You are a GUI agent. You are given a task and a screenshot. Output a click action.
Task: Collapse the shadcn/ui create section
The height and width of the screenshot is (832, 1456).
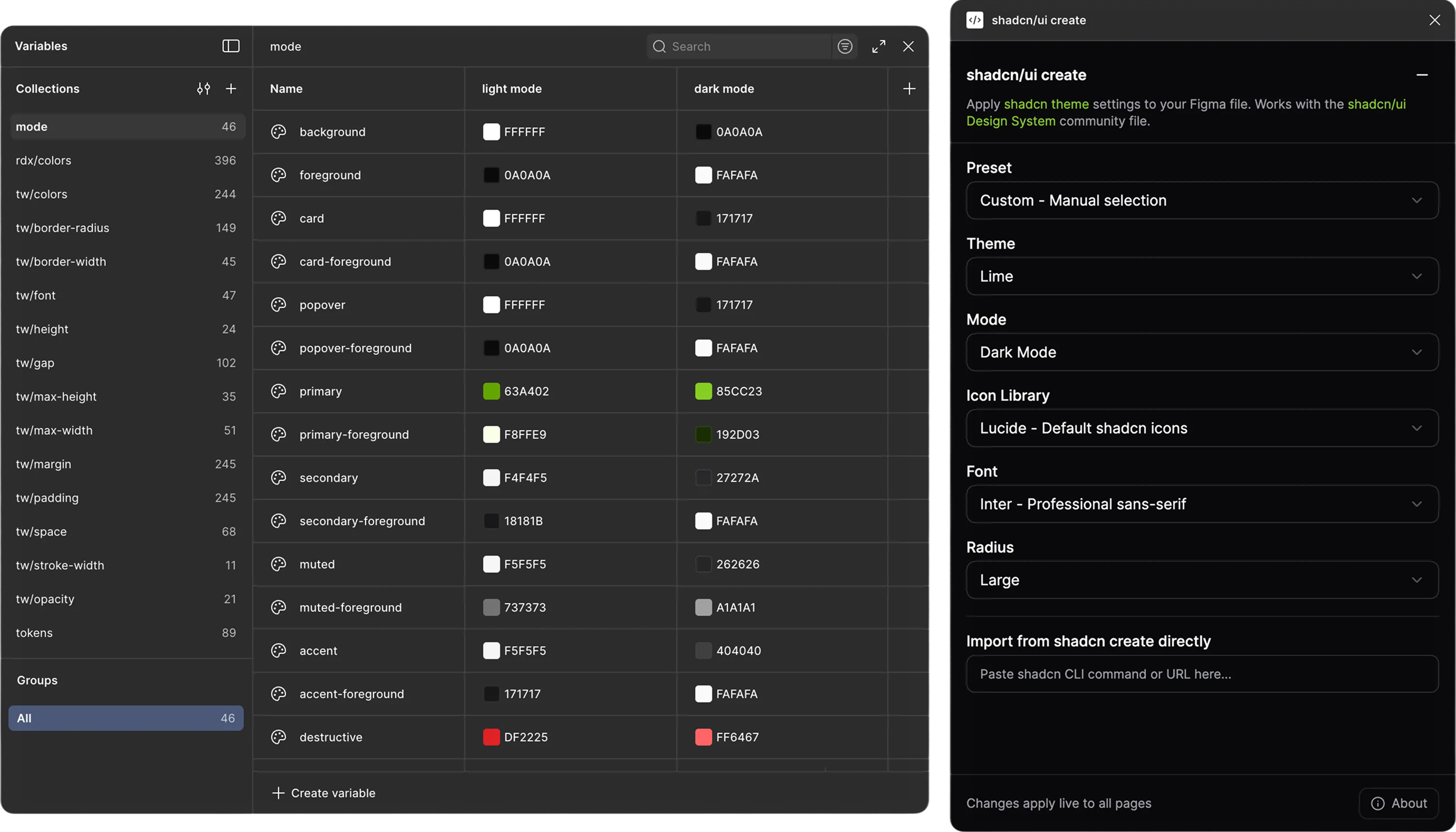coord(1422,75)
